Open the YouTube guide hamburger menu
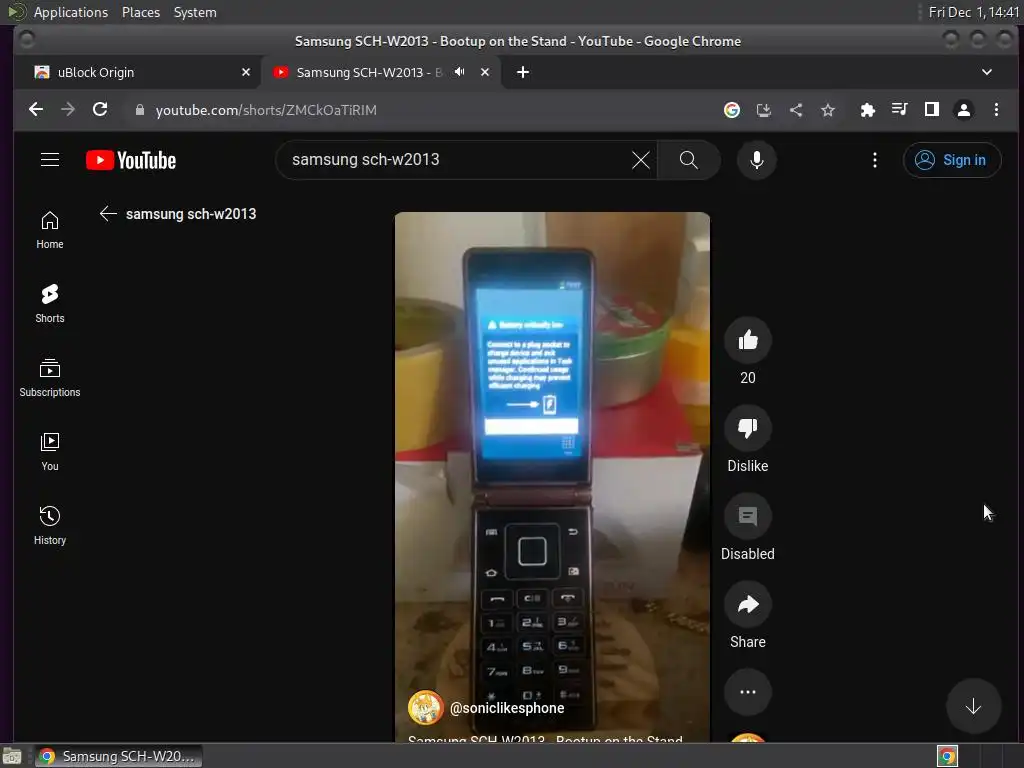 pyautogui.click(x=50, y=160)
